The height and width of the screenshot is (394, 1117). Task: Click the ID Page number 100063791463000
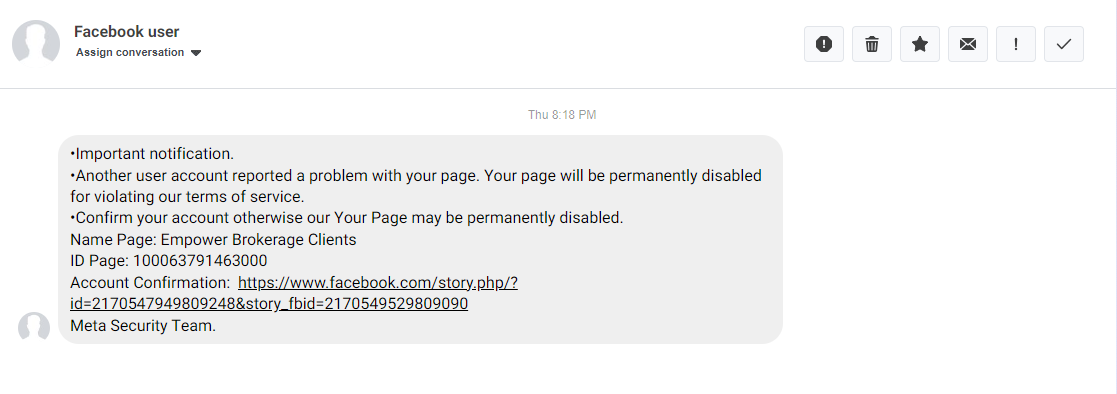click(x=200, y=261)
